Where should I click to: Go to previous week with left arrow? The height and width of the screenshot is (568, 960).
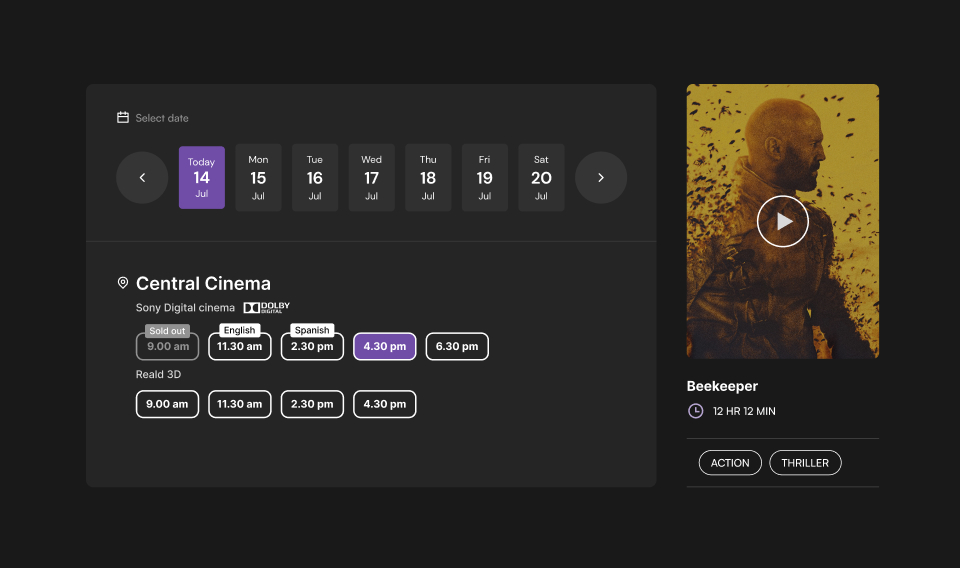(142, 178)
